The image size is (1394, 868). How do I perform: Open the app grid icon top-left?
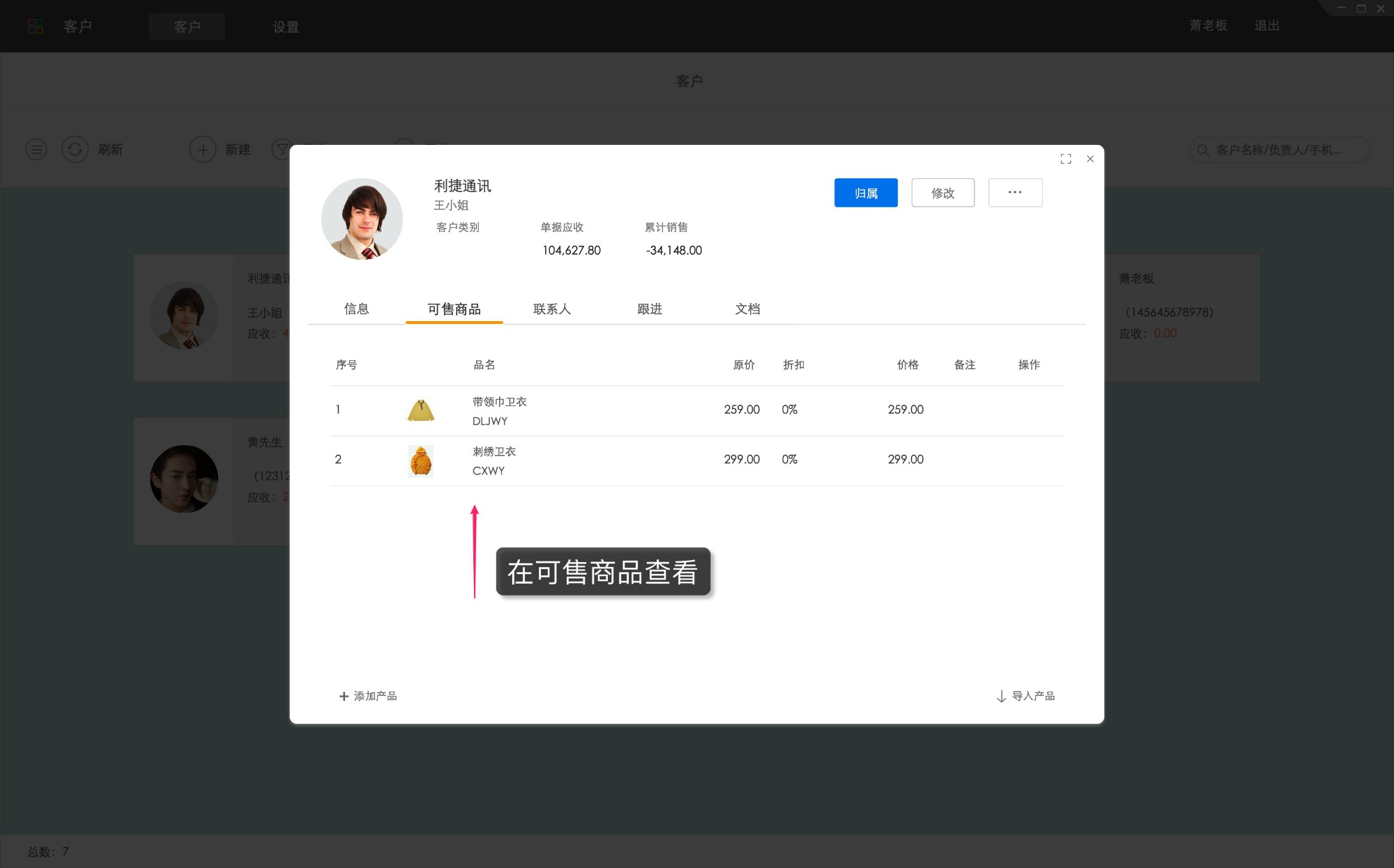[x=36, y=26]
